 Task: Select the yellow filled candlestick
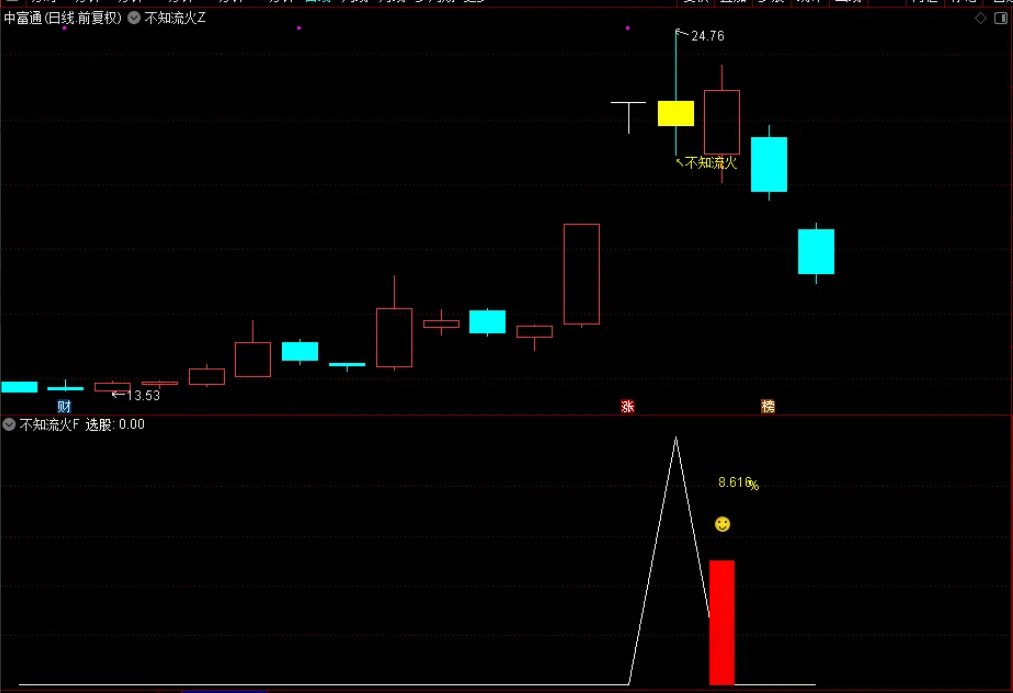pos(676,113)
